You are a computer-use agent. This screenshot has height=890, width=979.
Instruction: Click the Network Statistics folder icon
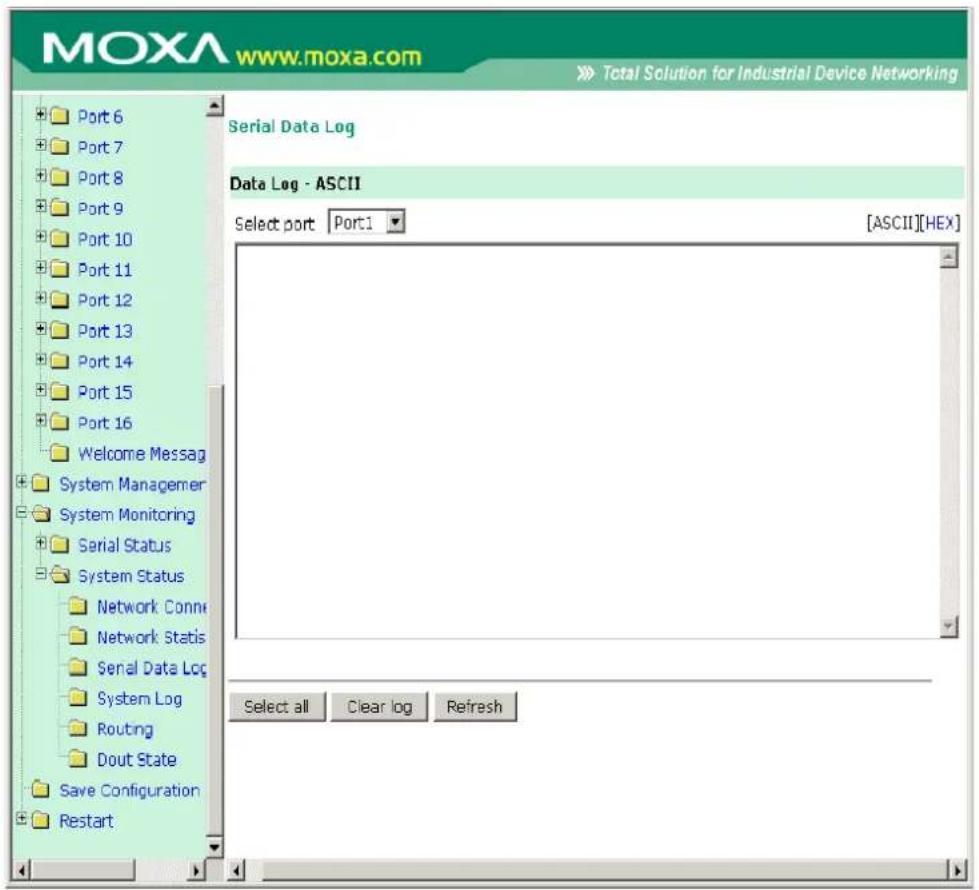coord(78,636)
